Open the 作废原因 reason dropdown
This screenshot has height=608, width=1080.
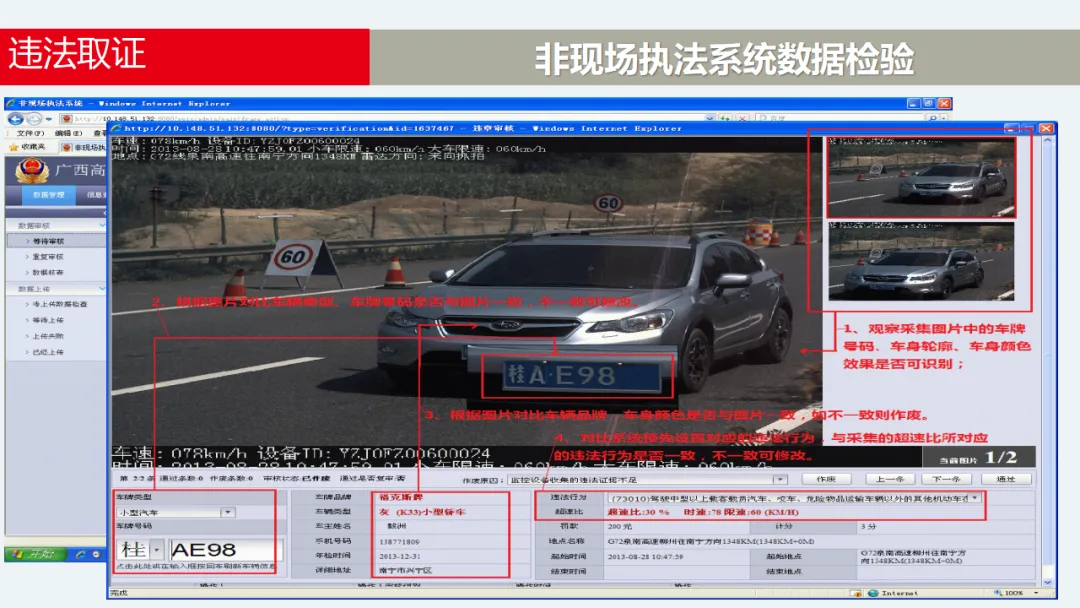click(x=780, y=479)
